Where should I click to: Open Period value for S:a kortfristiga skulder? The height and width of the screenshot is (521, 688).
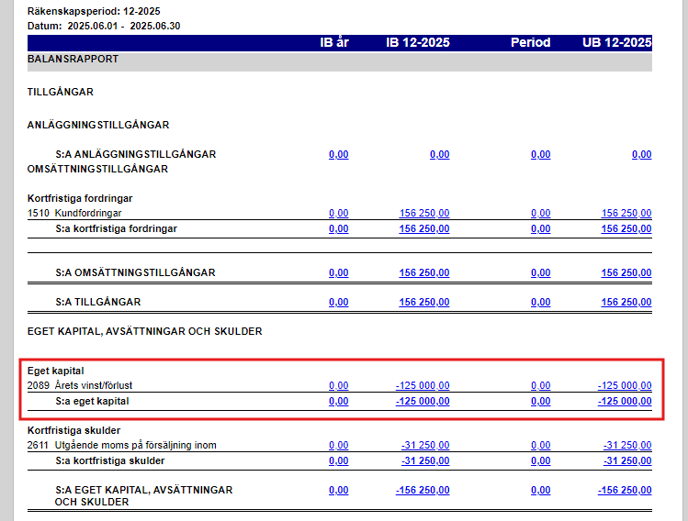[x=541, y=461]
